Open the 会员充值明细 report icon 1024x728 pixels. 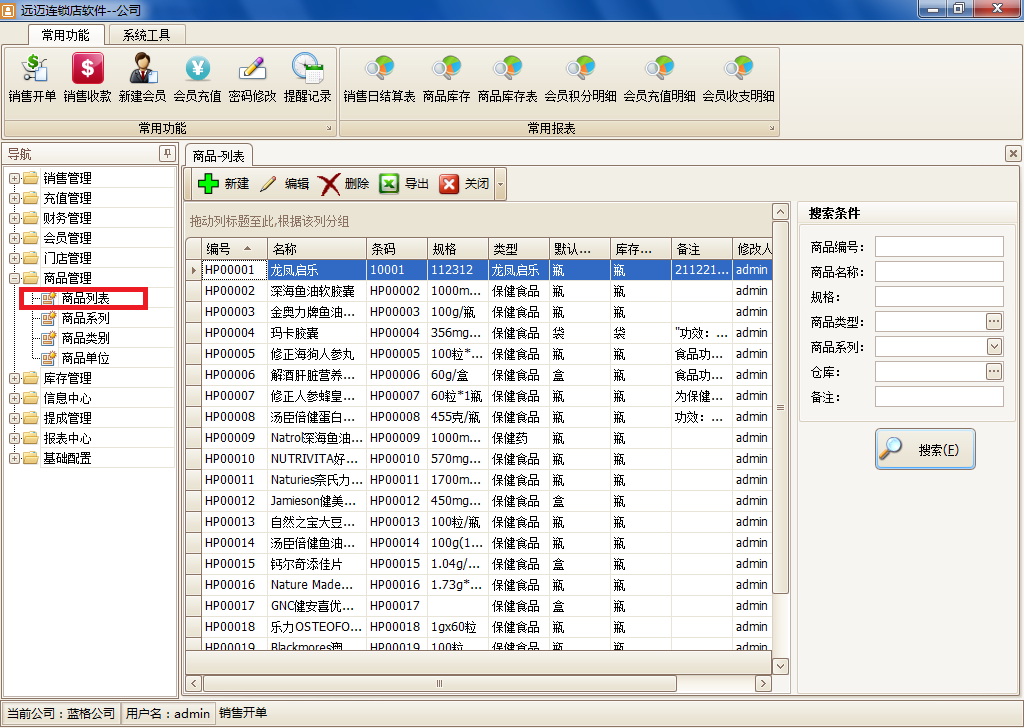point(660,78)
